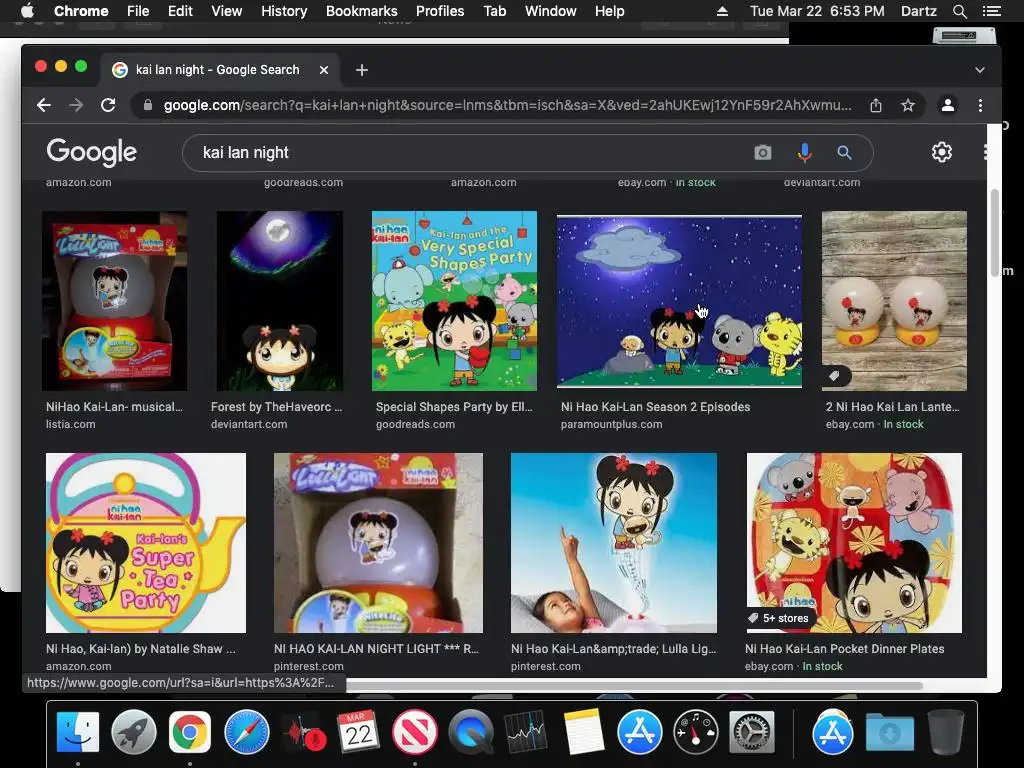This screenshot has width=1024, height=768.
Task: Open the Bookmarks menu
Action: (x=362, y=11)
